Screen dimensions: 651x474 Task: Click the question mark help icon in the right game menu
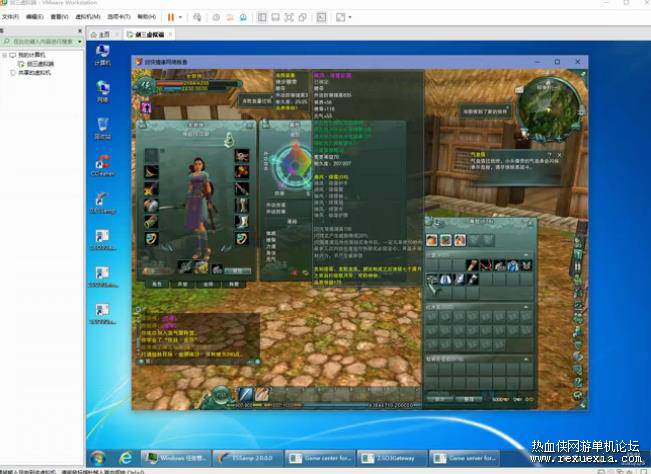pos(578,382)
